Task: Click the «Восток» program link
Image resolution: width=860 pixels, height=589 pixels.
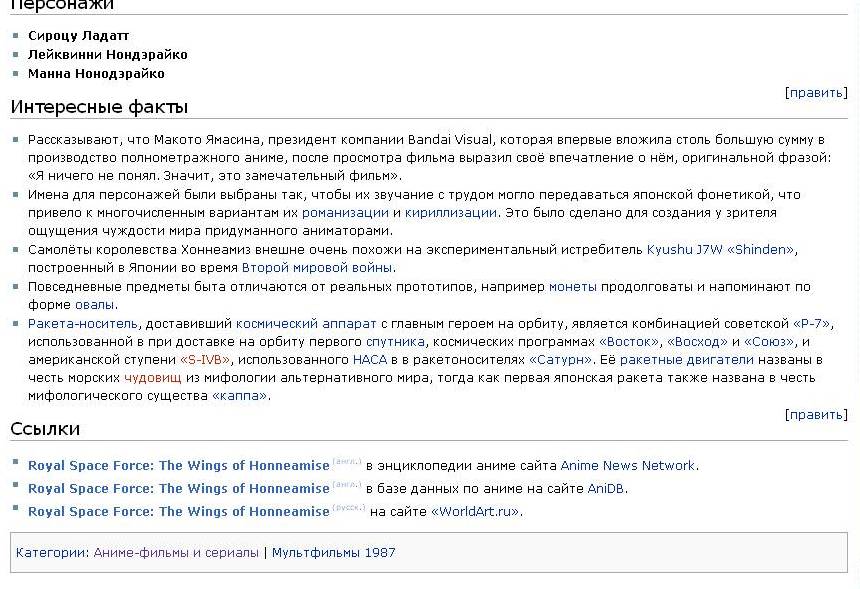Action: tap(629, 342)
